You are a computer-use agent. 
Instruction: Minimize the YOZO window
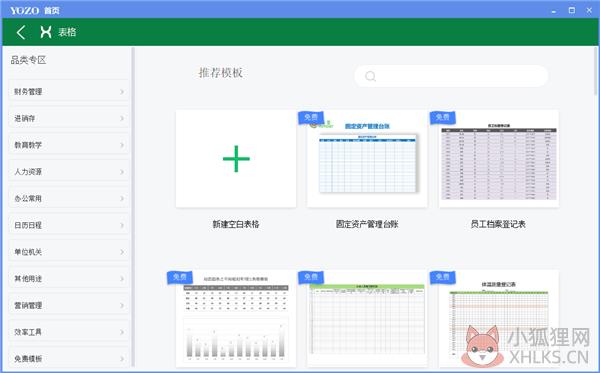(x=554, y=11)
